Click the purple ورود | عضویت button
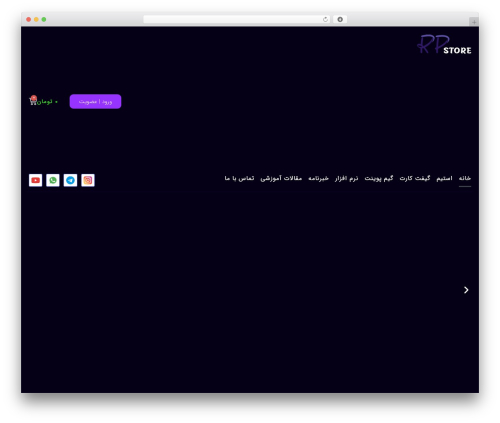The width and height of the screenshot is (500, 423). pyautogui.click(x=95, y=101)
